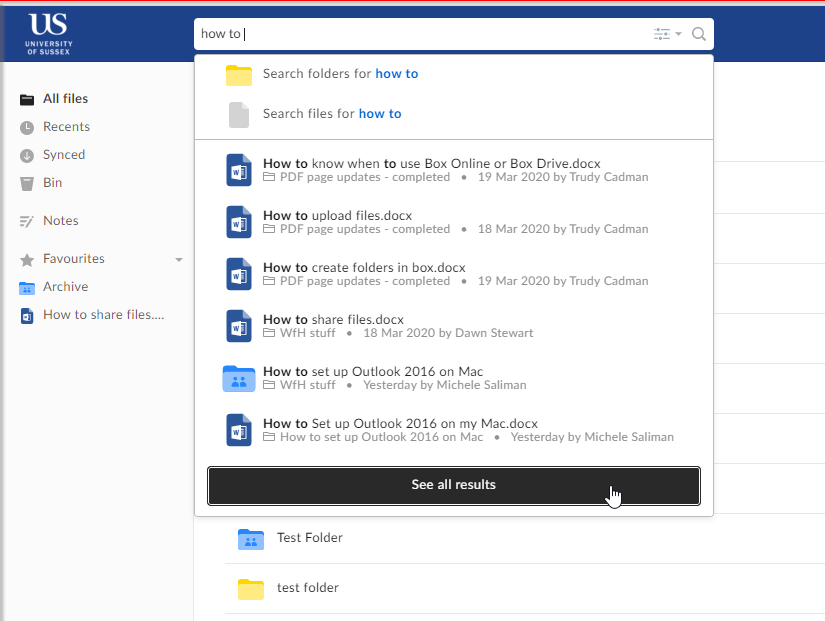Open Synced in the sidebar

coord(64,155)
